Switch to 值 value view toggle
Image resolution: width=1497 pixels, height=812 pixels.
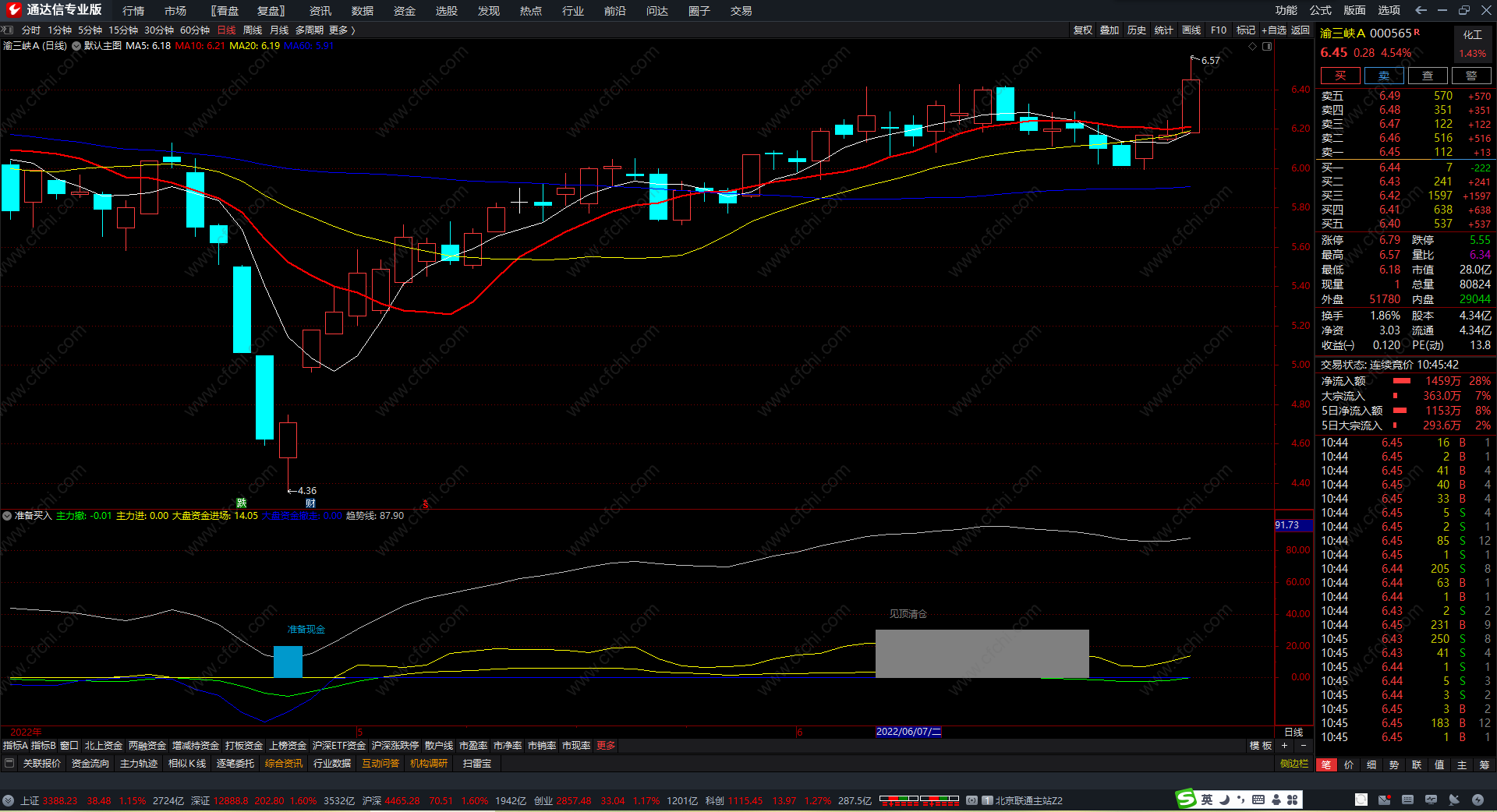pyautogui.click(x=1439, y=764)
